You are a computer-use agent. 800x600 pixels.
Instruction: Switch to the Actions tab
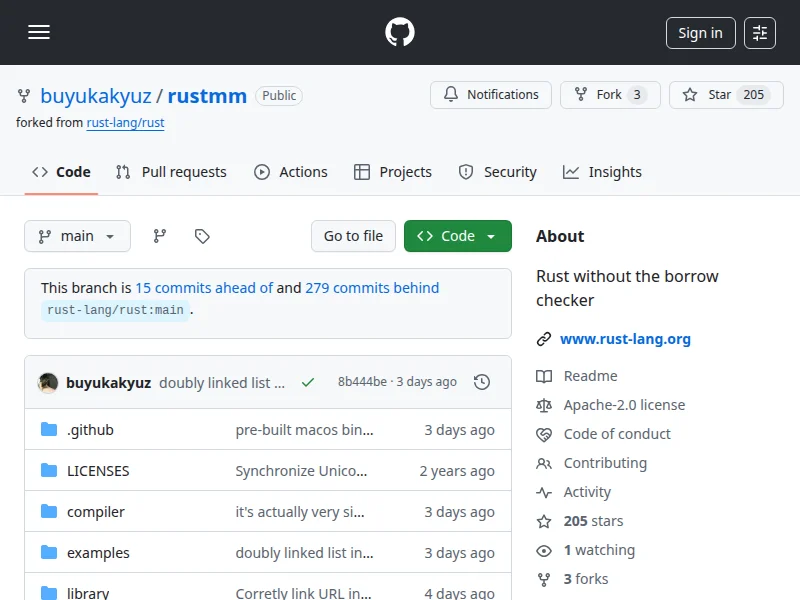click(x=291, y=172)
